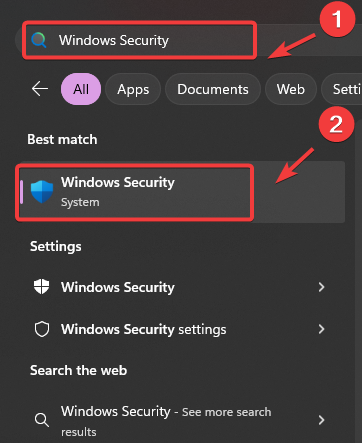Screen dimensions: 362x443
Task: Click the outlined shield icon for Security settings
Action: point(42,329)
